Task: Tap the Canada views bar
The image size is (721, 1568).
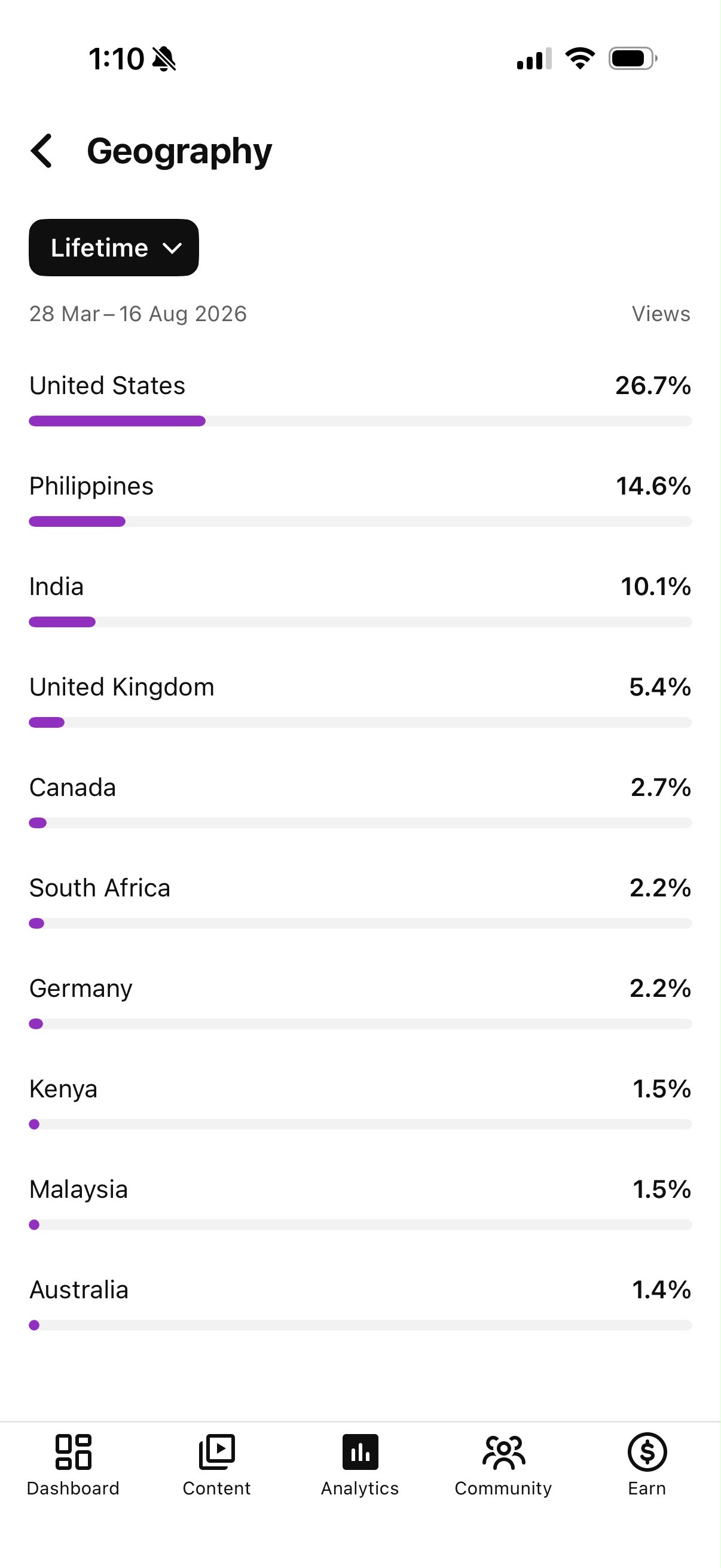Action: click(x=360, y=823)
